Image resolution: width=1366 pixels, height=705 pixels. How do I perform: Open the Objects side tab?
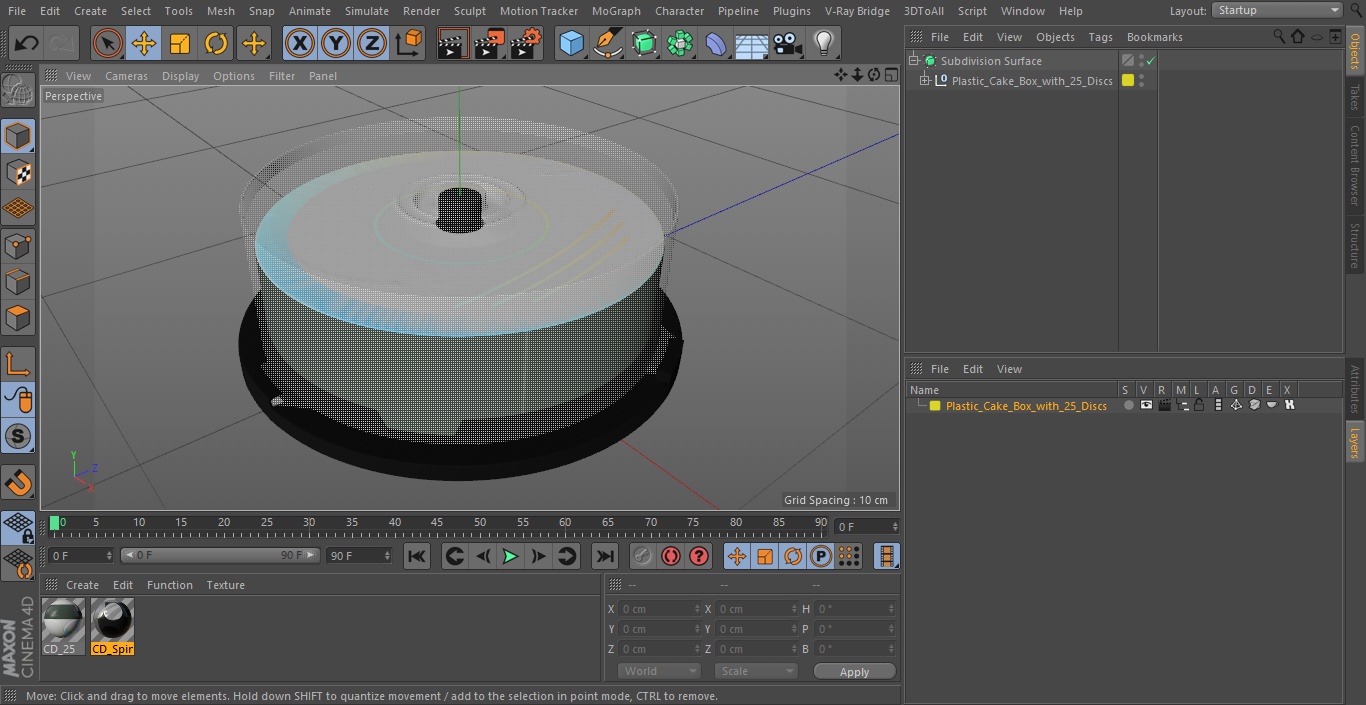click(x=1355, y=51)
